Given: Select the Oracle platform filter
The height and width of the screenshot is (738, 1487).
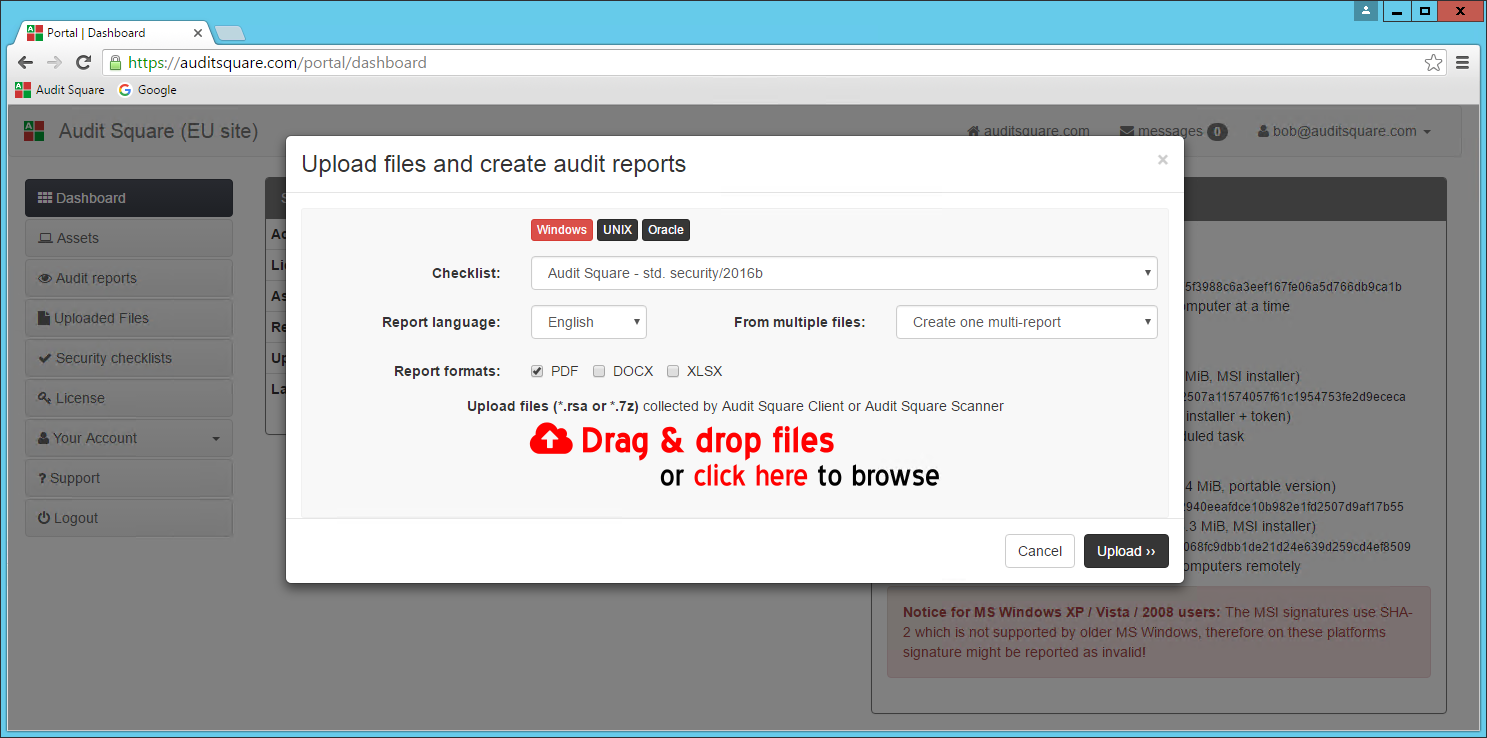Looking at the screenshot, I should pyautogui.click(x=666, y=230).
